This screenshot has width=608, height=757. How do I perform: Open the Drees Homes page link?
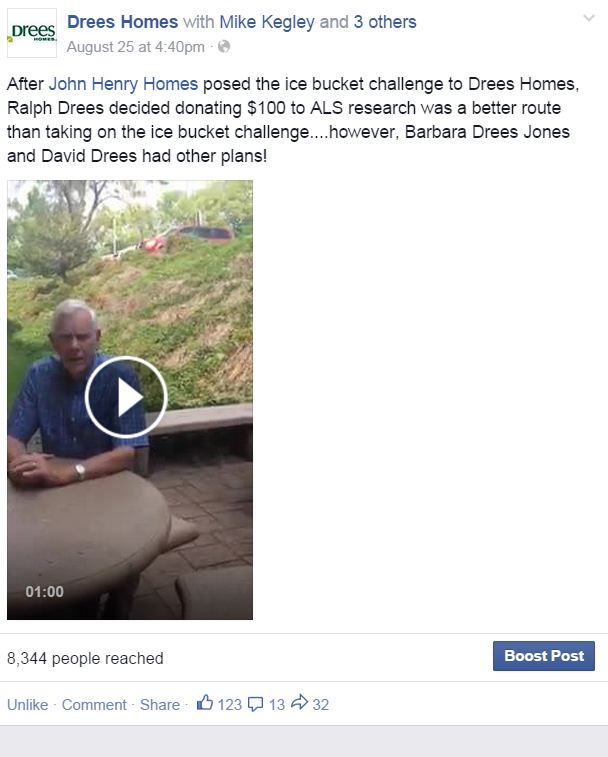click(122, 22)
